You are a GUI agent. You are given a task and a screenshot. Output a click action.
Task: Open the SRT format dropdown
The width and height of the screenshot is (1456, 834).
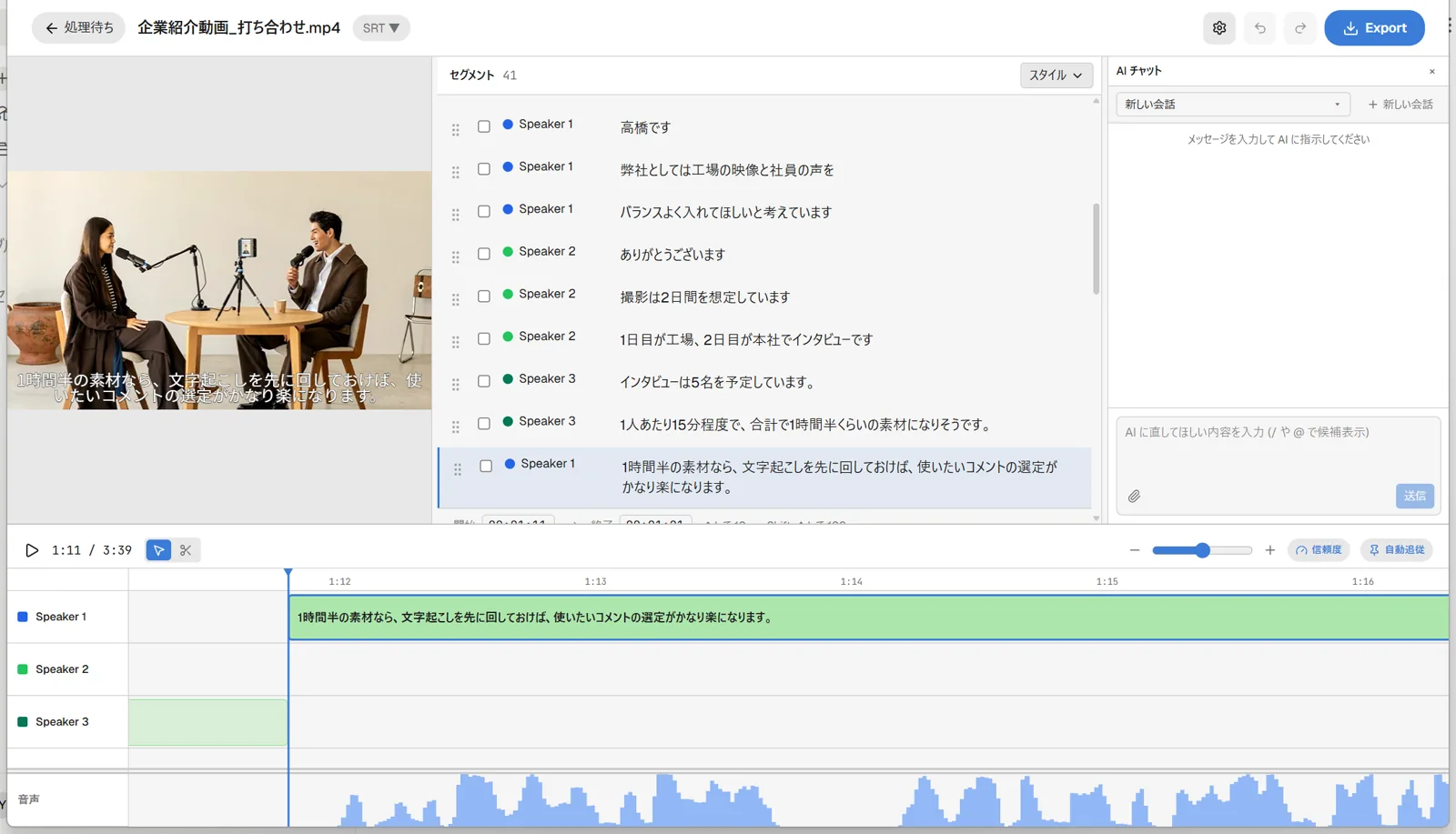pos(381,28)
